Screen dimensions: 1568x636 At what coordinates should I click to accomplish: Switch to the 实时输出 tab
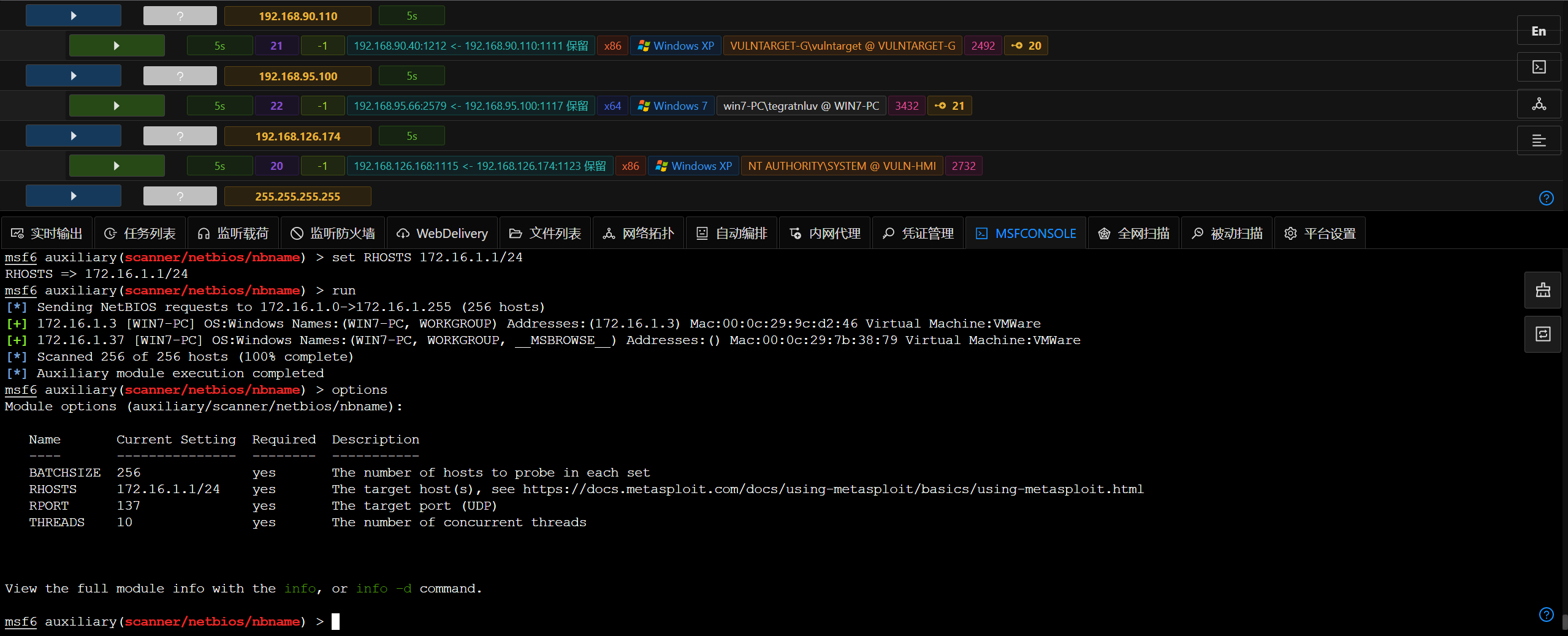tap(47, 234)
